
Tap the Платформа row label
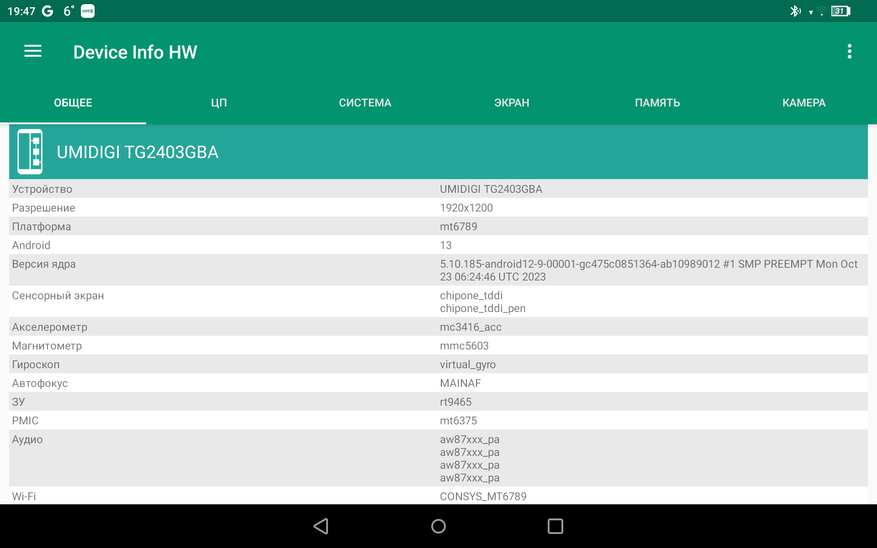point(41,226)
